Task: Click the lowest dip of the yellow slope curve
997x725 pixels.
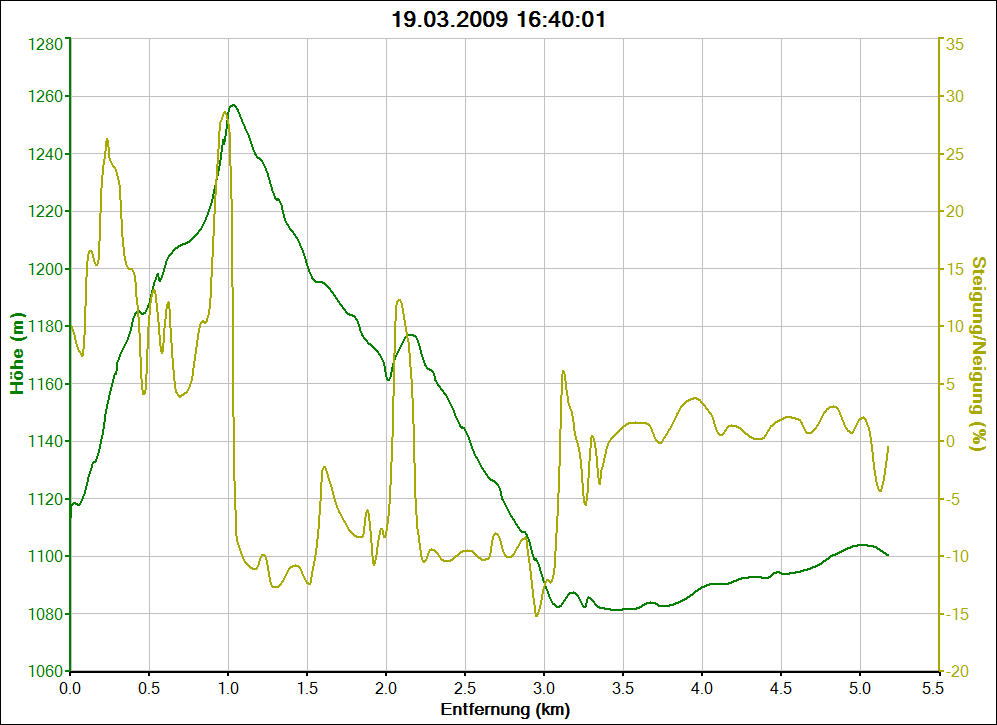Action: pos(537,615)
